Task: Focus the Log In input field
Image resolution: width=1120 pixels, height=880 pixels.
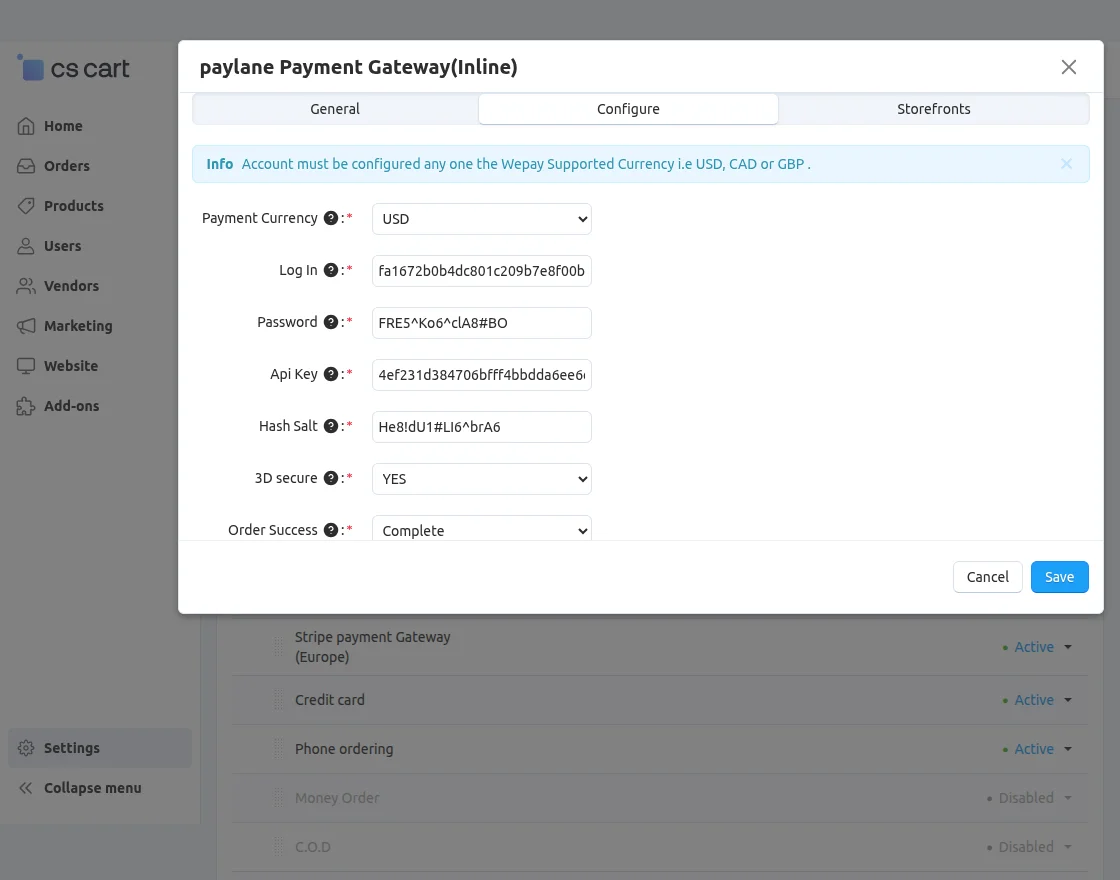Action: coord(481,271)
